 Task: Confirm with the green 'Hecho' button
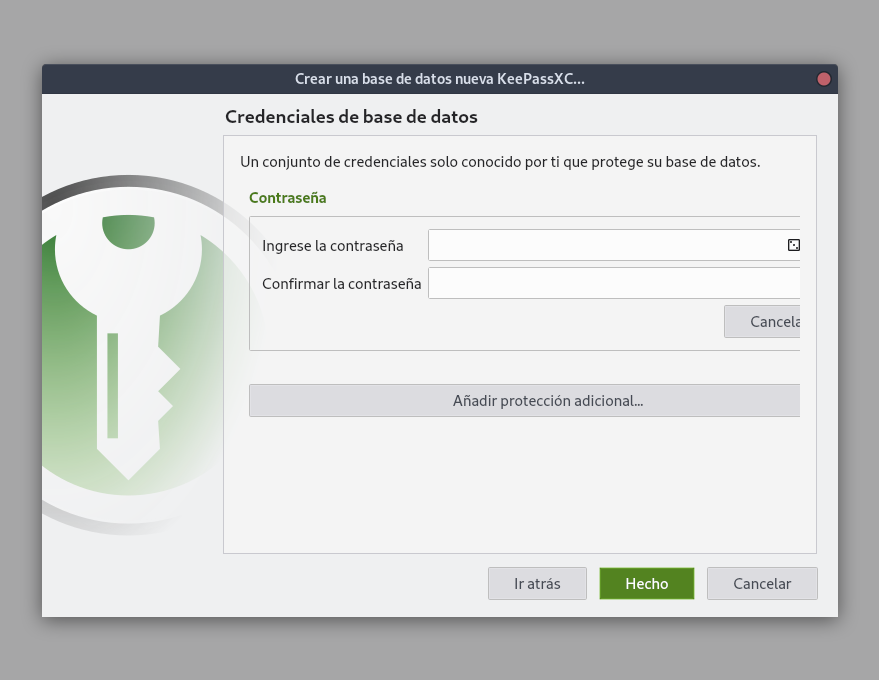(x=646, y=583)
